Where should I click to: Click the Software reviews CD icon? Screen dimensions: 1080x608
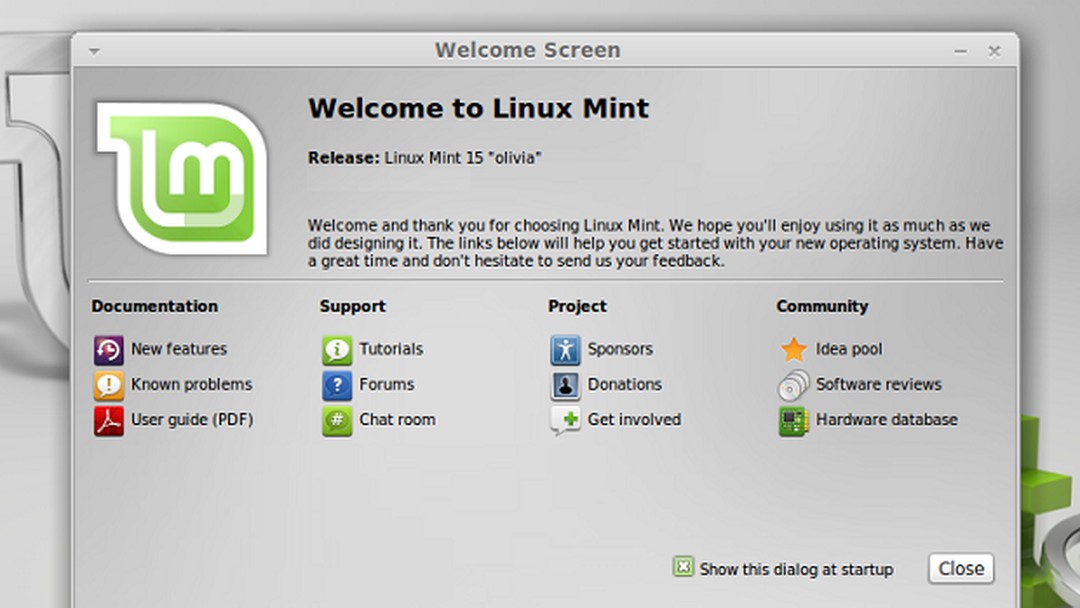tap(793, 385)
